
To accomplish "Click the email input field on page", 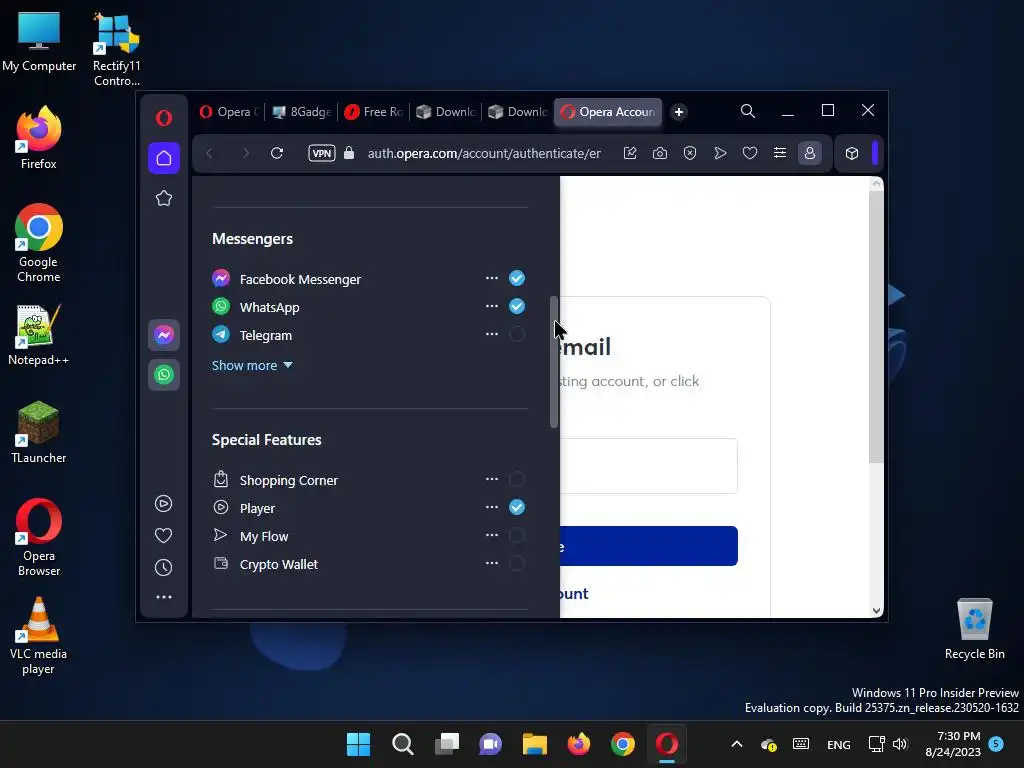I will 649,466.
